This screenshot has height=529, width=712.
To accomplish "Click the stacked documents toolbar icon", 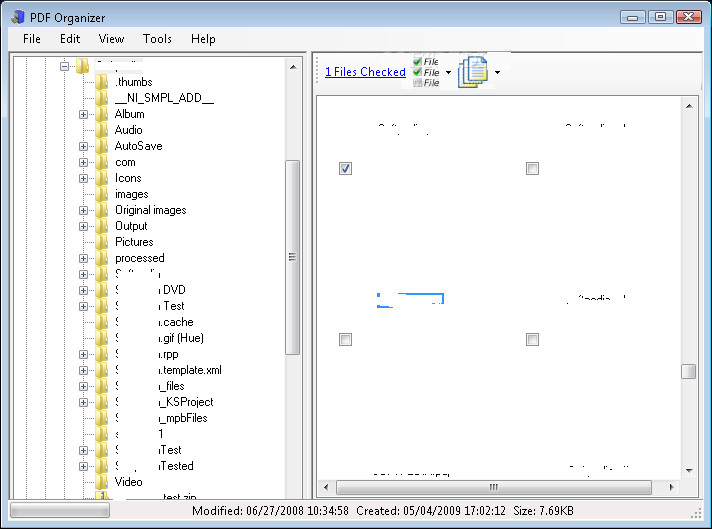I will tap(473, 72).
